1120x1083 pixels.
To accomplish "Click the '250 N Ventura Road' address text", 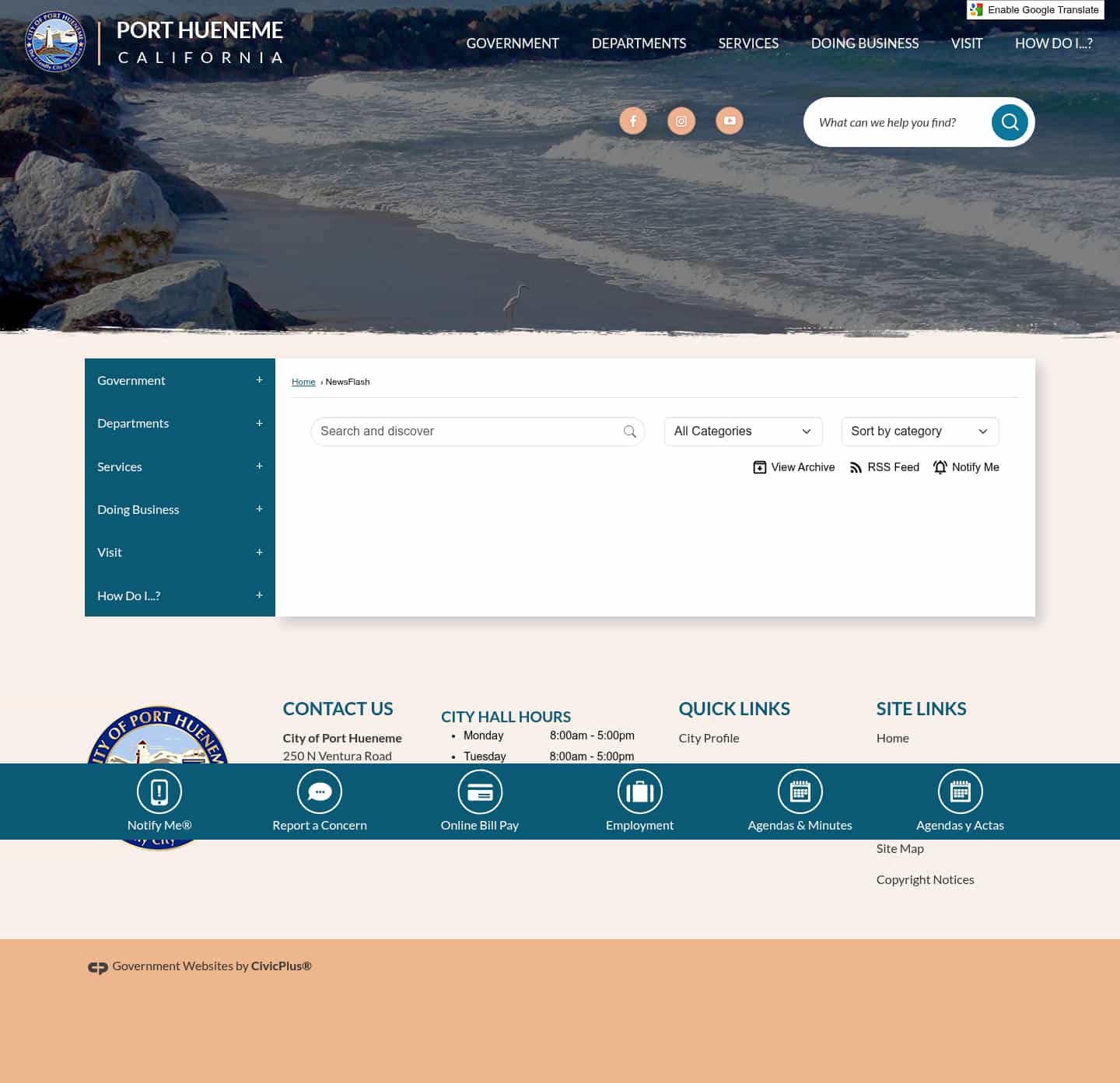I will click(x=338, y=756).
